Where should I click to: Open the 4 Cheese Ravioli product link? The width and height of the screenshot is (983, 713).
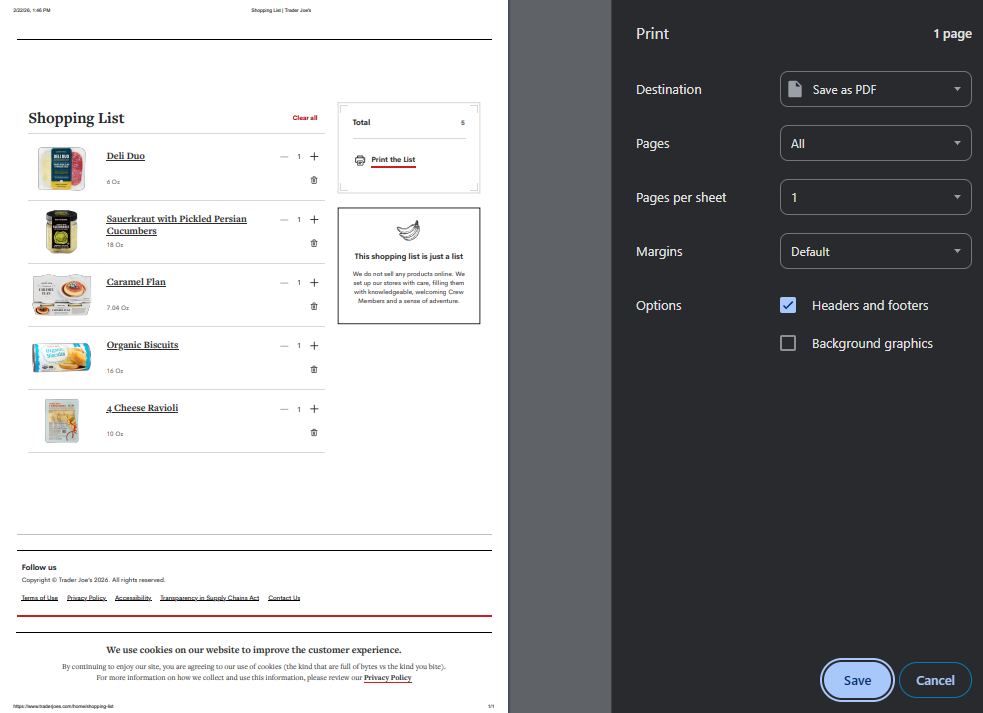(x=142, y=408)
